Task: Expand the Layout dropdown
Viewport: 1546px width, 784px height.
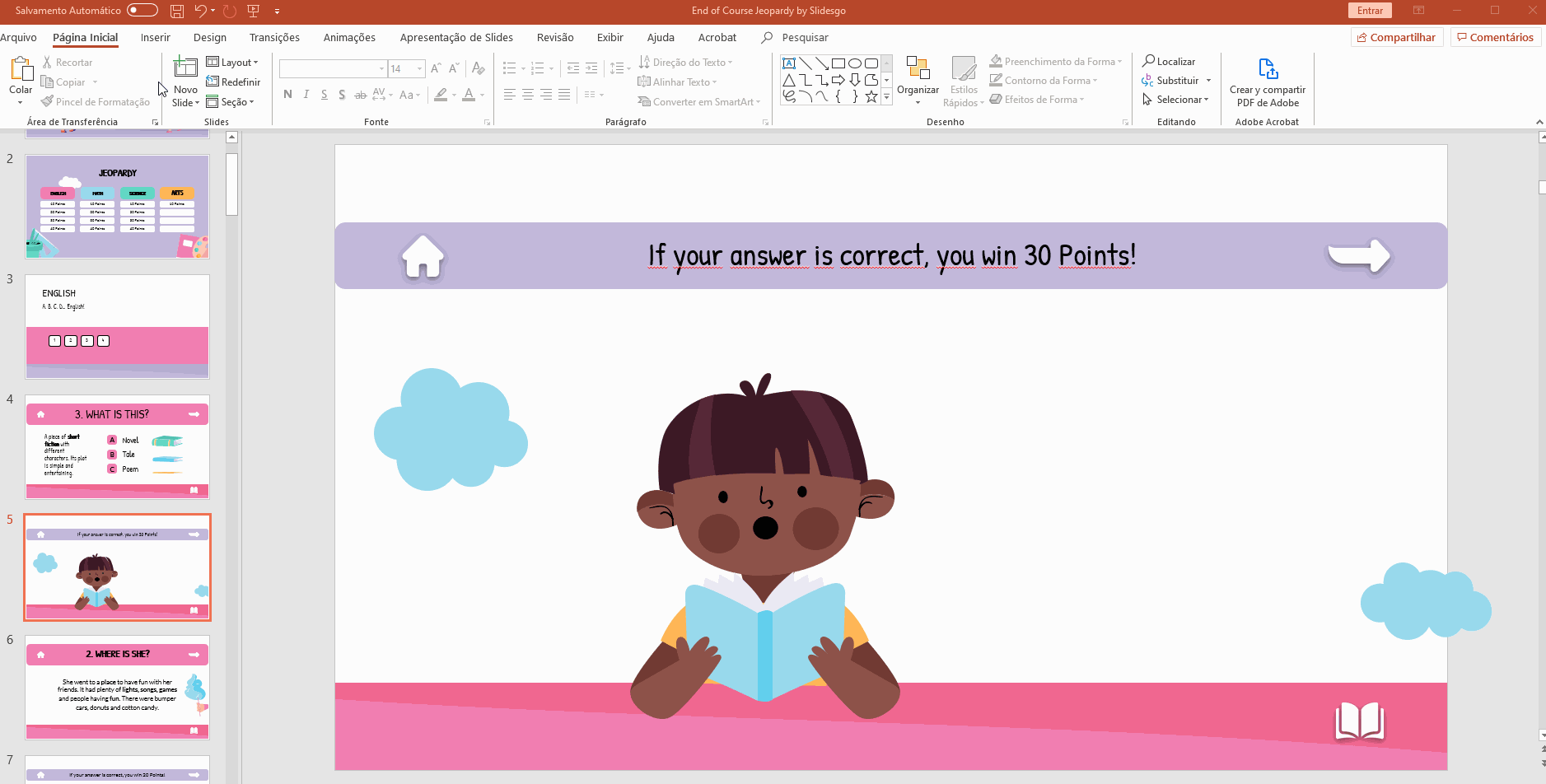Action: [x=232, y=63]
